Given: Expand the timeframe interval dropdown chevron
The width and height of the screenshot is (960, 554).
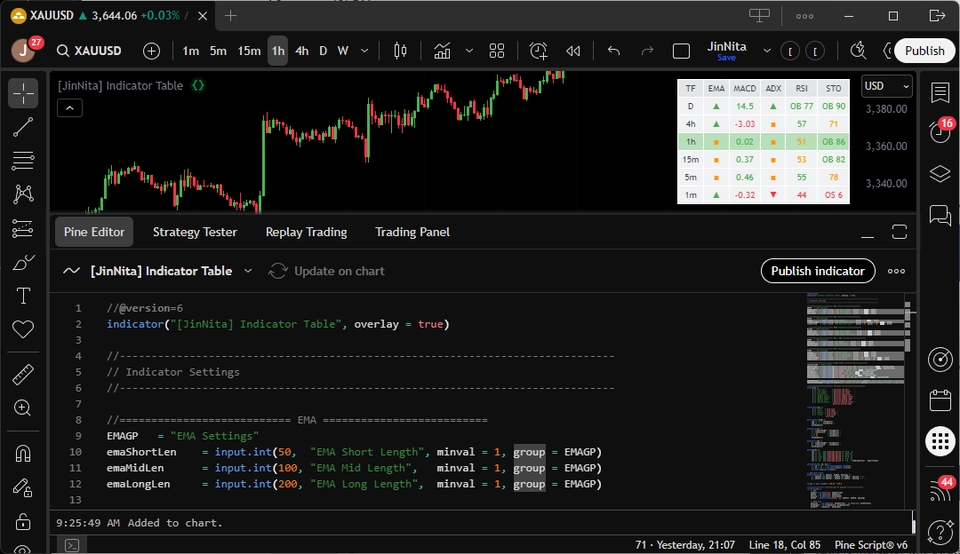Looking at the screenshot, I should point(365,51).
